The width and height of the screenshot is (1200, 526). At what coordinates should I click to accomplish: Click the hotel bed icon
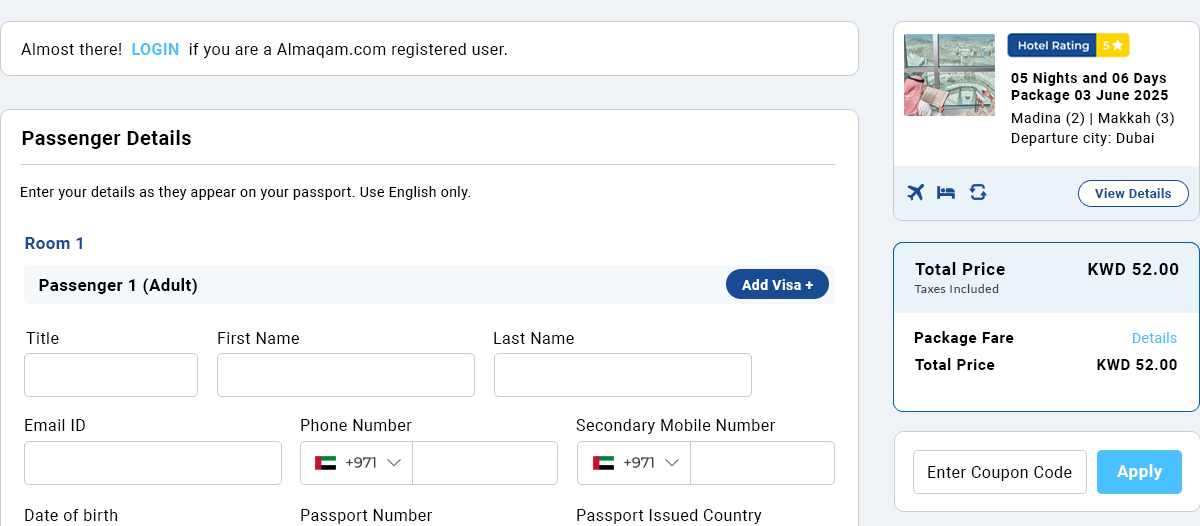tap(946, 192)
